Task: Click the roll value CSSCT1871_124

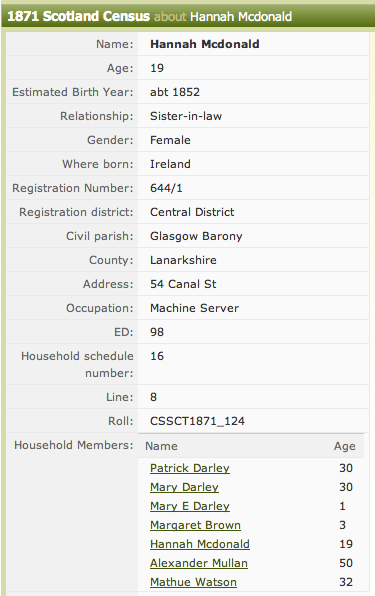Action: point(198,421)
